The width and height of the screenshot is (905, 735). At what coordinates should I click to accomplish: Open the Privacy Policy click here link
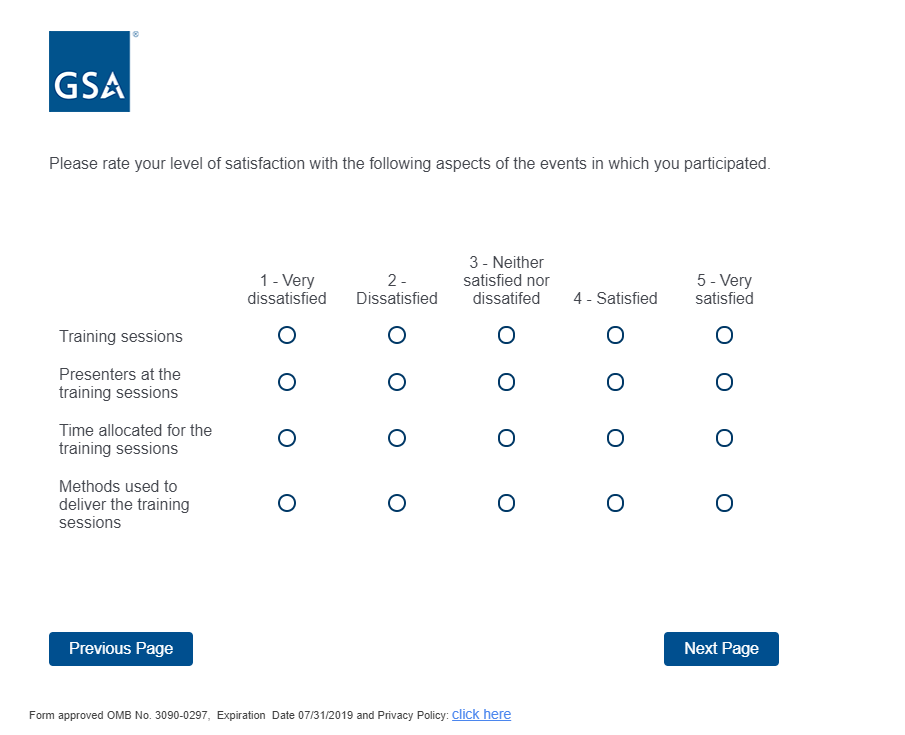(481, 714)
